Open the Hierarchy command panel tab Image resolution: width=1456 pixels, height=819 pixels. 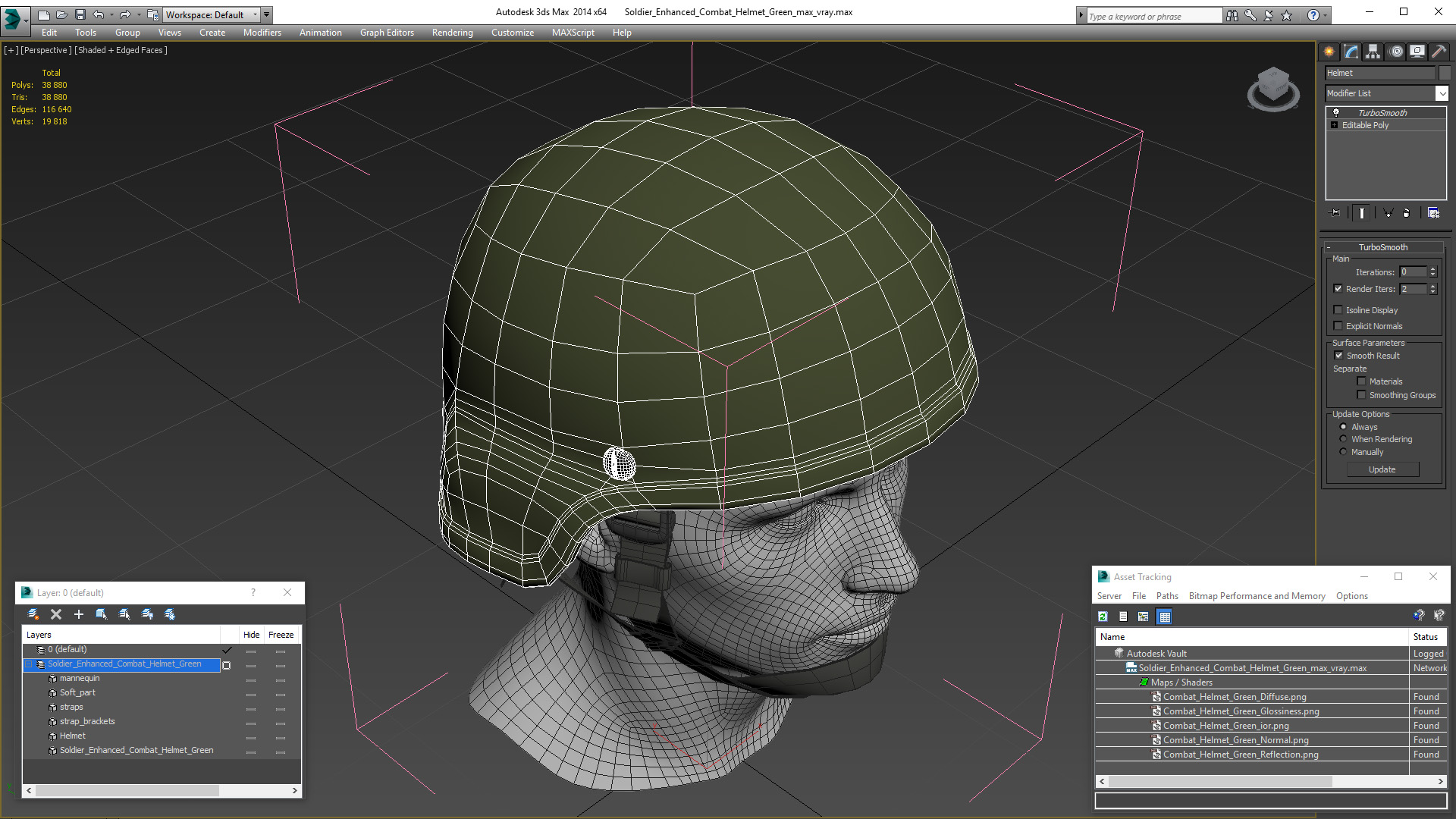(1373, 52)
